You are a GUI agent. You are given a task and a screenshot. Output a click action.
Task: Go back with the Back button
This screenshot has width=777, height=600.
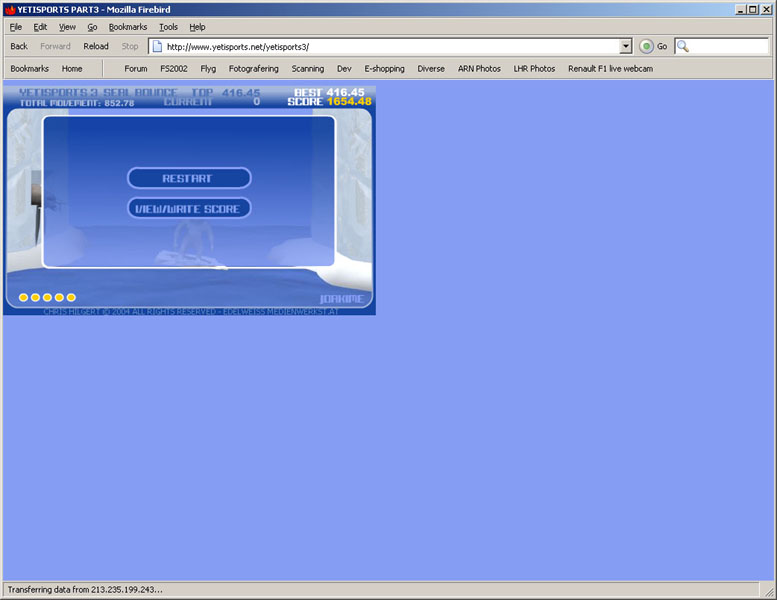[19, 46]
